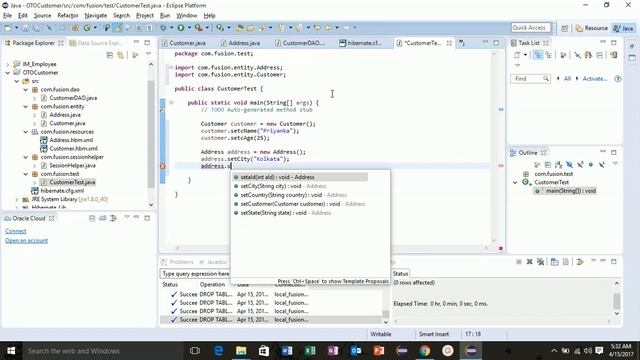
Task: Open the Run dropdown arrow next to play
Action: pos(189,28)
